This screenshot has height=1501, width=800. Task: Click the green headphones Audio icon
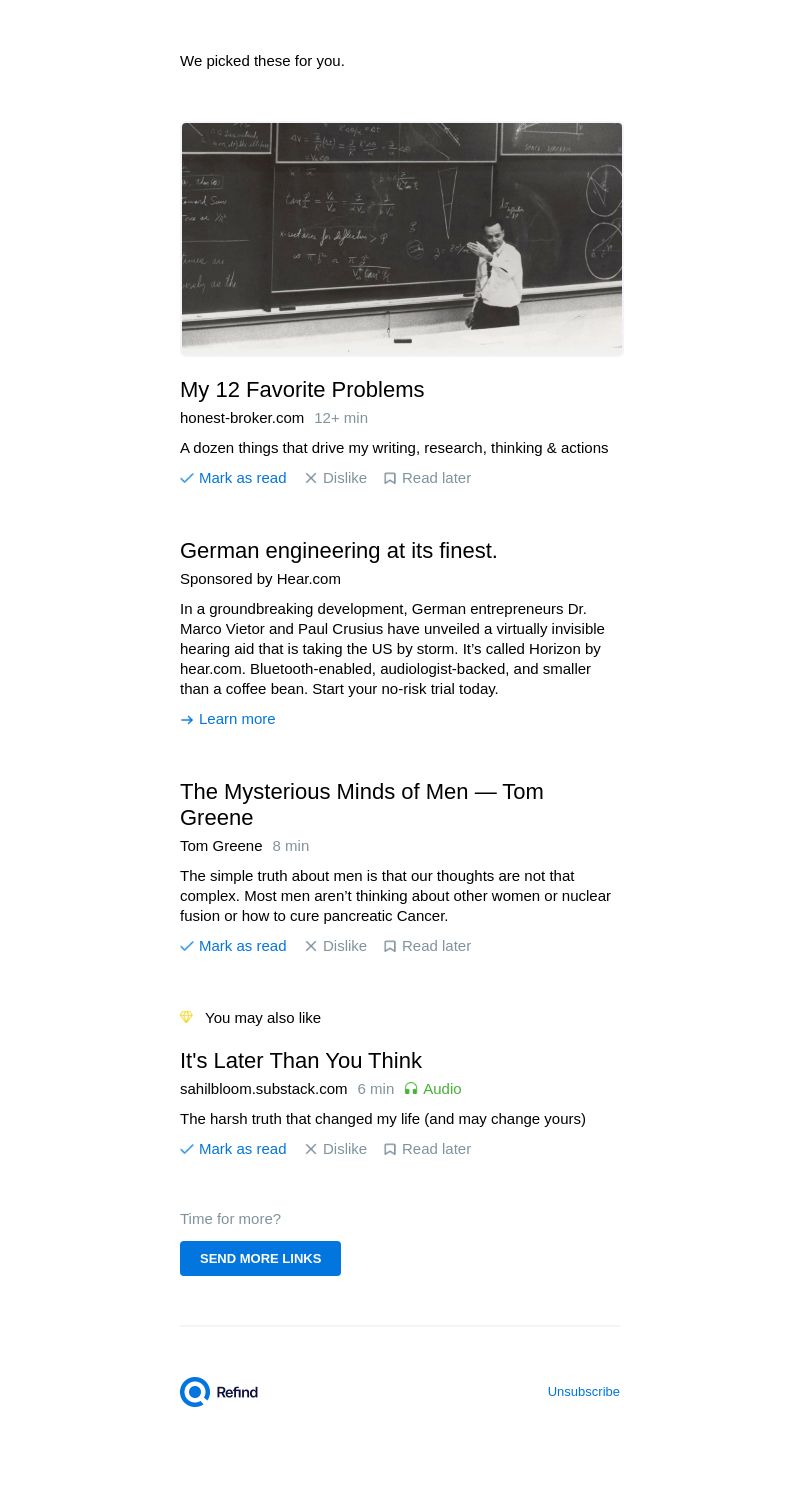[x=411, y=1089]
